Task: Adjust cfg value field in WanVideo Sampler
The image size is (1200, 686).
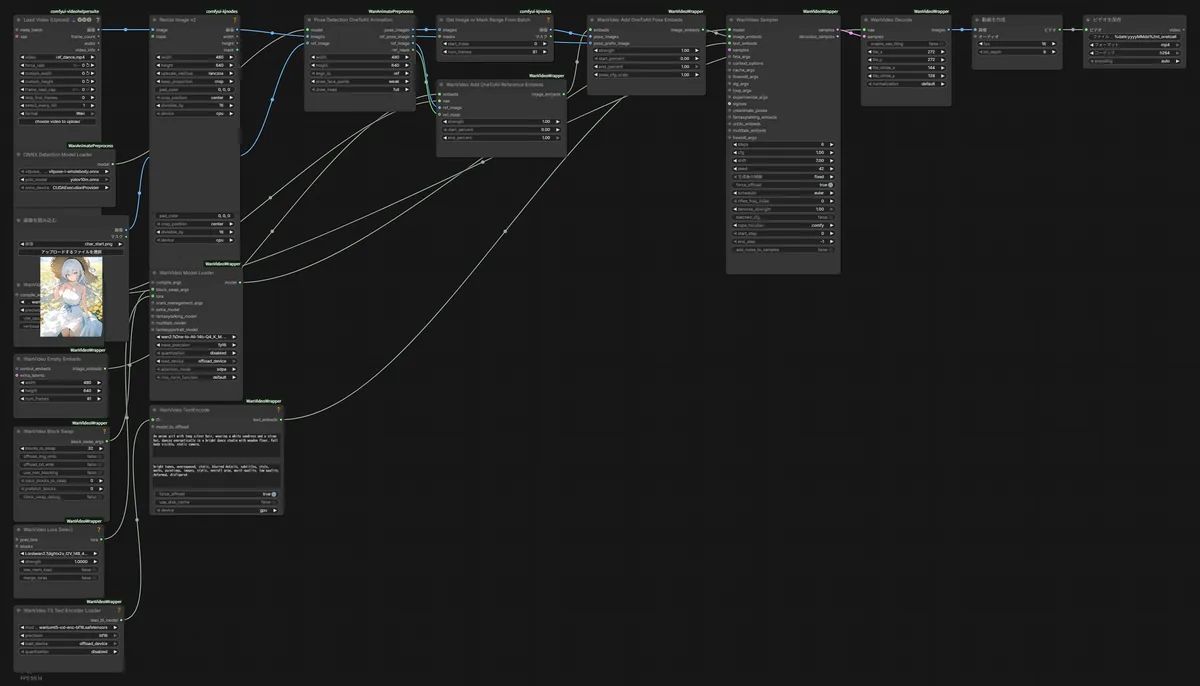Action: (x=784, y=152)
